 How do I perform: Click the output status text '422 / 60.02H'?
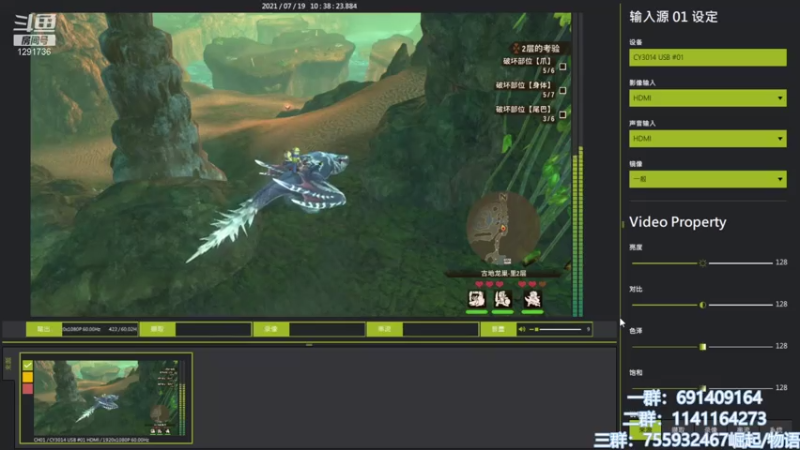[x=122, y=330]
